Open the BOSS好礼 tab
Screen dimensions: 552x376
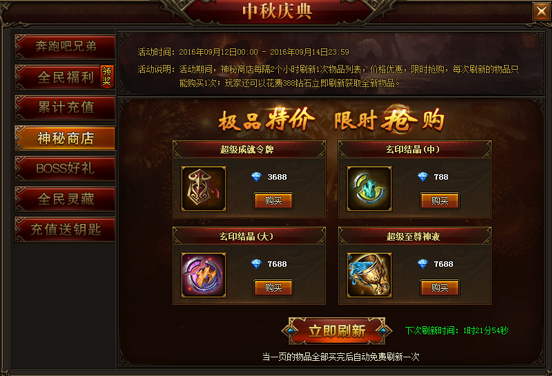(x=65, y=169)
